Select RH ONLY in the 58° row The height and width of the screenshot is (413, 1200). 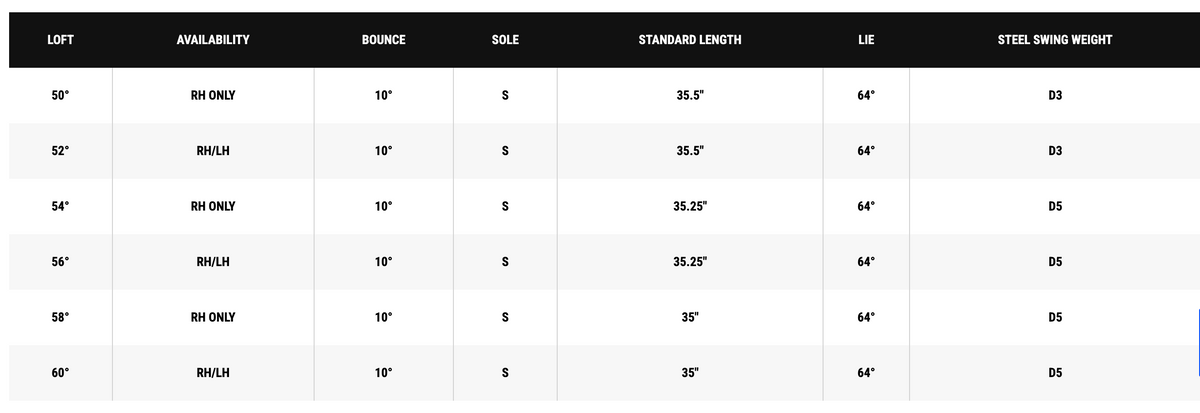click(x=213, y=317)
